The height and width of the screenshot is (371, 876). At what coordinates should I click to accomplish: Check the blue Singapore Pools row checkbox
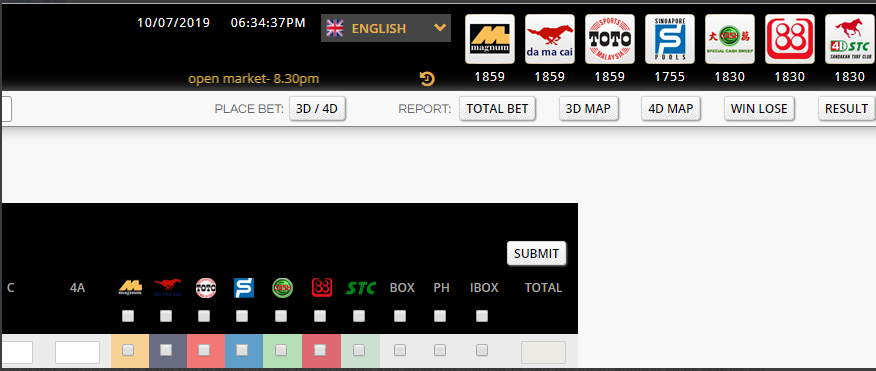(x=242, y=350)
